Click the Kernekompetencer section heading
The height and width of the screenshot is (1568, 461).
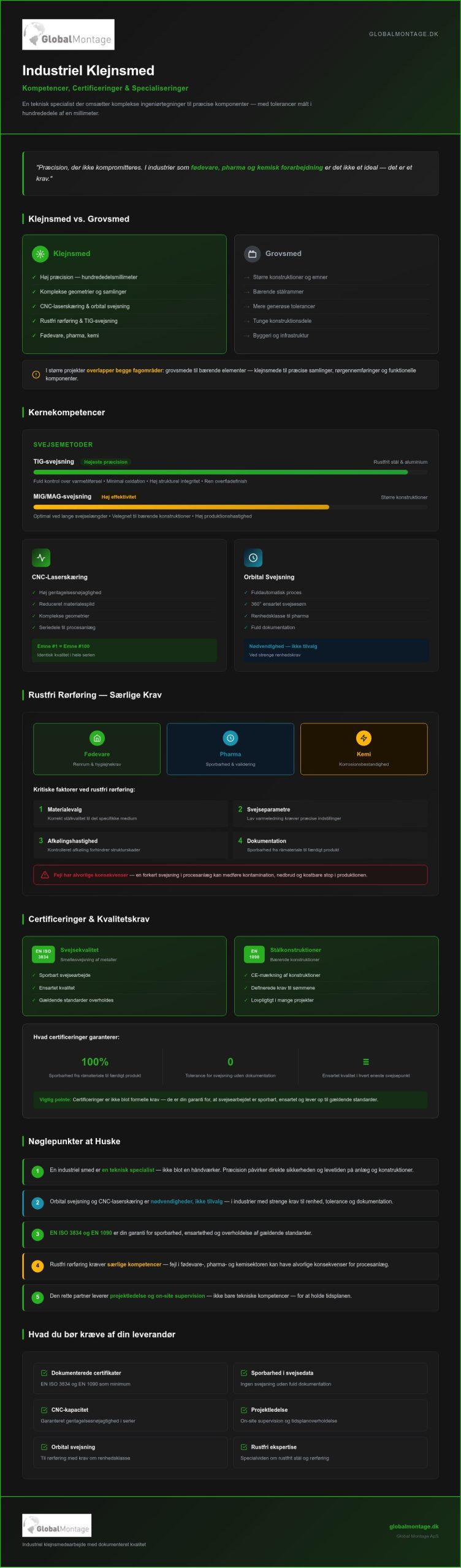tap(66, 412)
